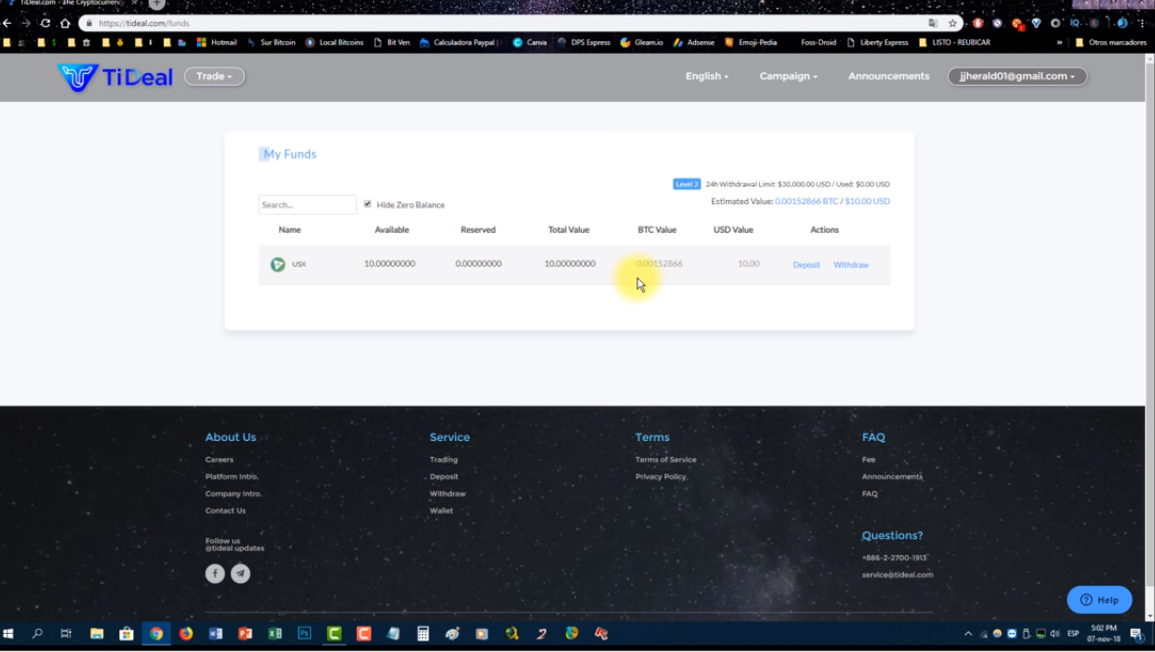
Task: Open the Calculadora Paypal bookmark
Action: (x=460, y=43)
